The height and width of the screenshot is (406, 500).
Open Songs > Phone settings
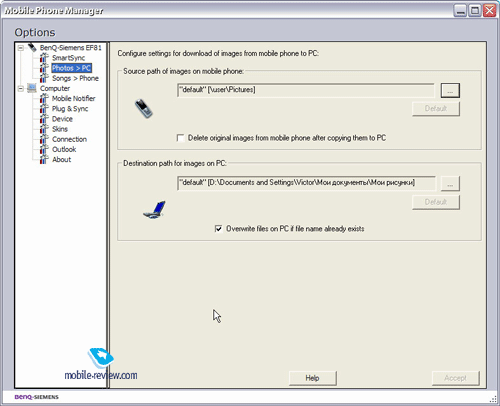coord(75,78)
